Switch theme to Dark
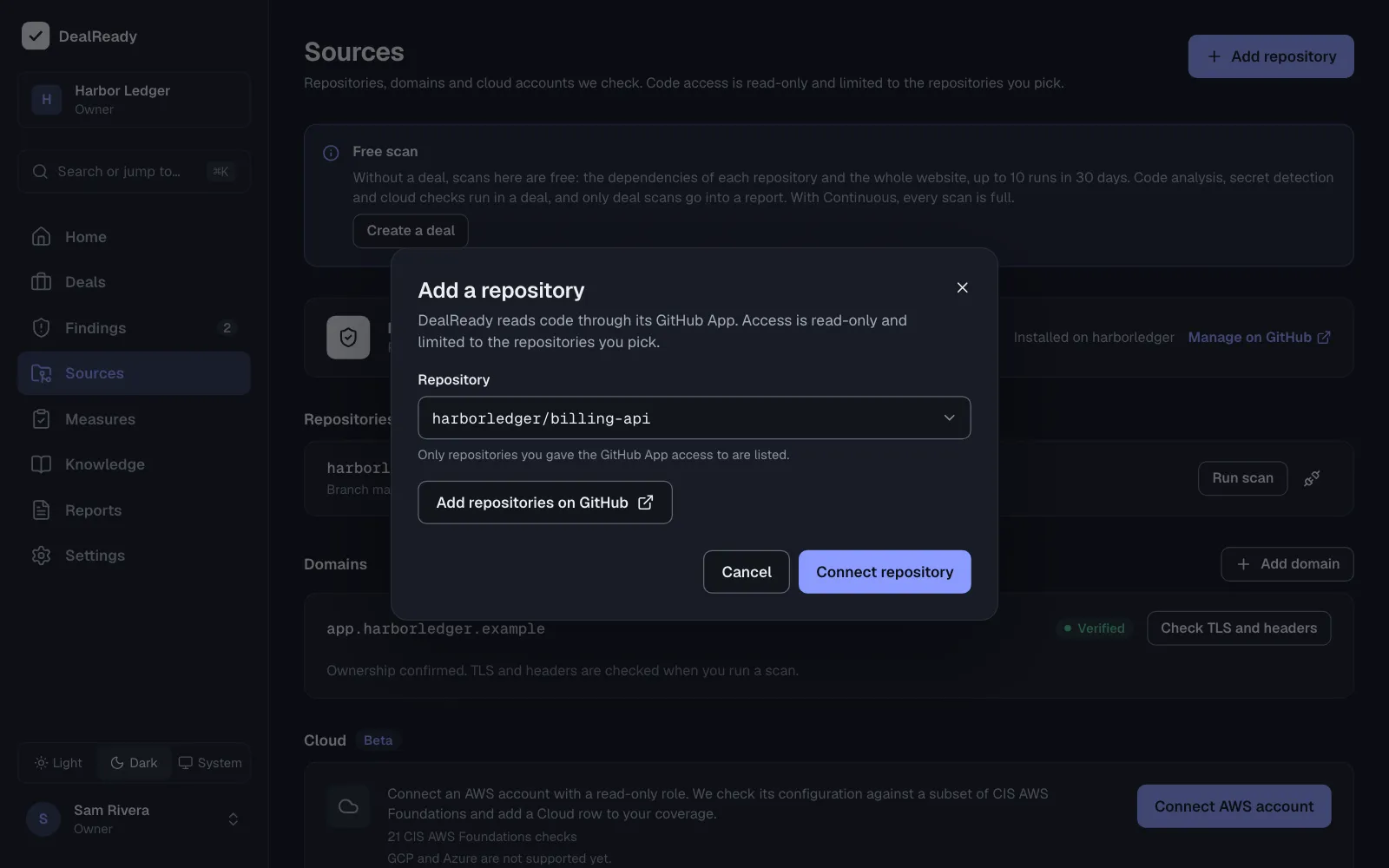This screenshot has height=868, width=1389. [x=134, y=763]
